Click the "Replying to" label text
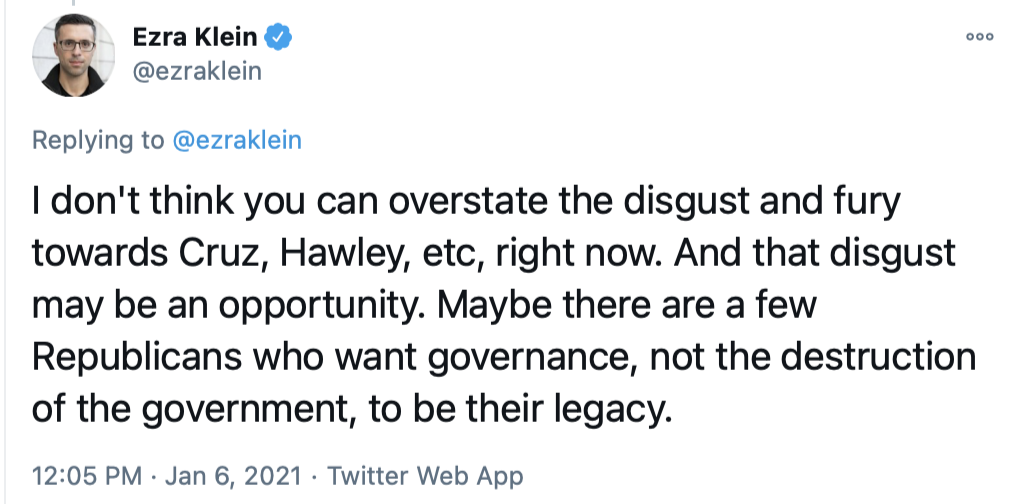Viewport: 1020px width, 504px height. coord(98,141)
